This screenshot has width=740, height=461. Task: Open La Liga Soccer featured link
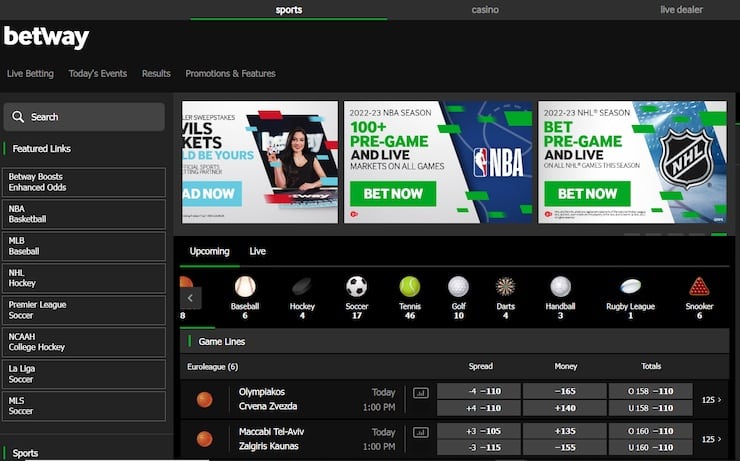pos(84,374)
